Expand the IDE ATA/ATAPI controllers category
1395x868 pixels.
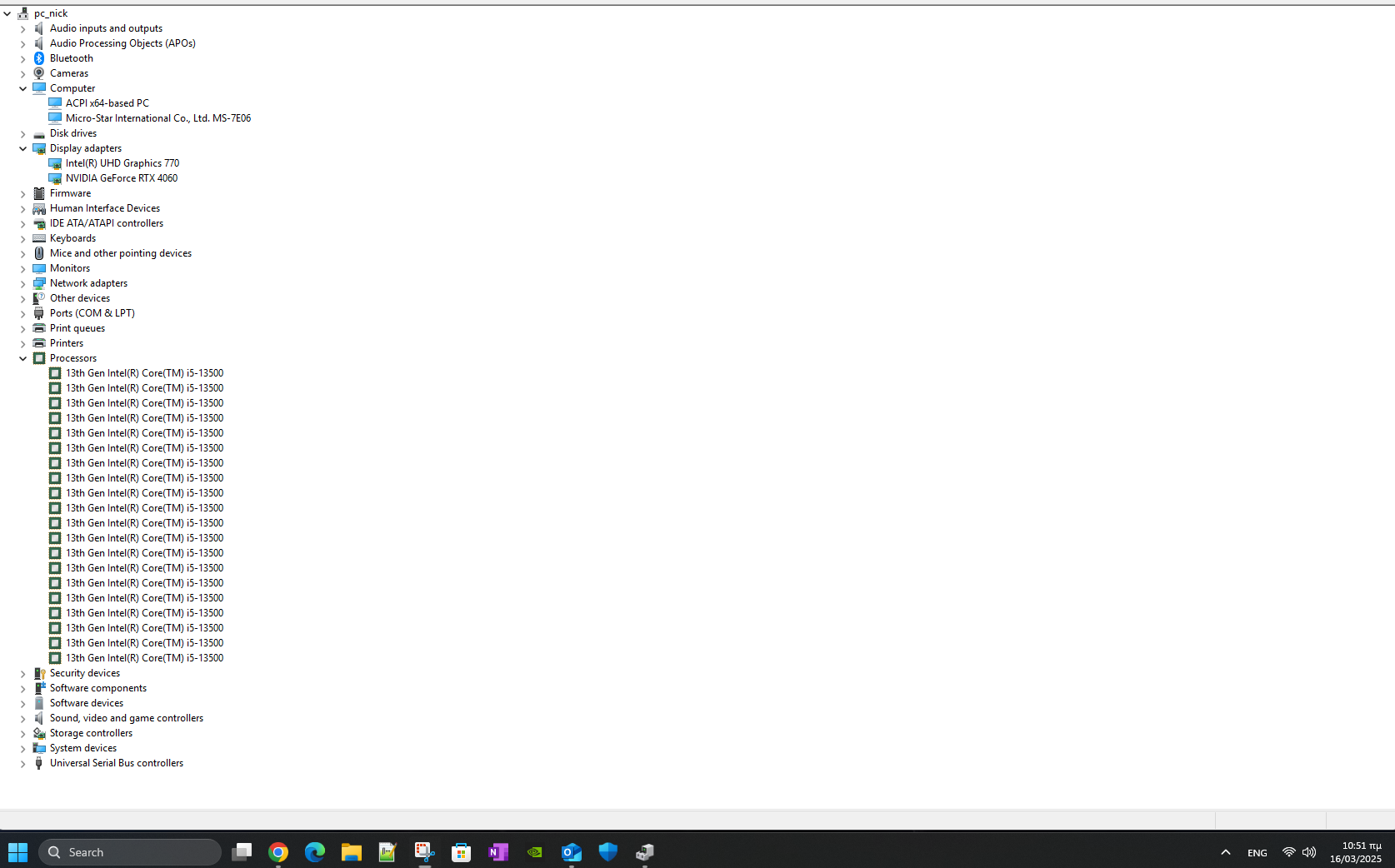click(23, 223)
